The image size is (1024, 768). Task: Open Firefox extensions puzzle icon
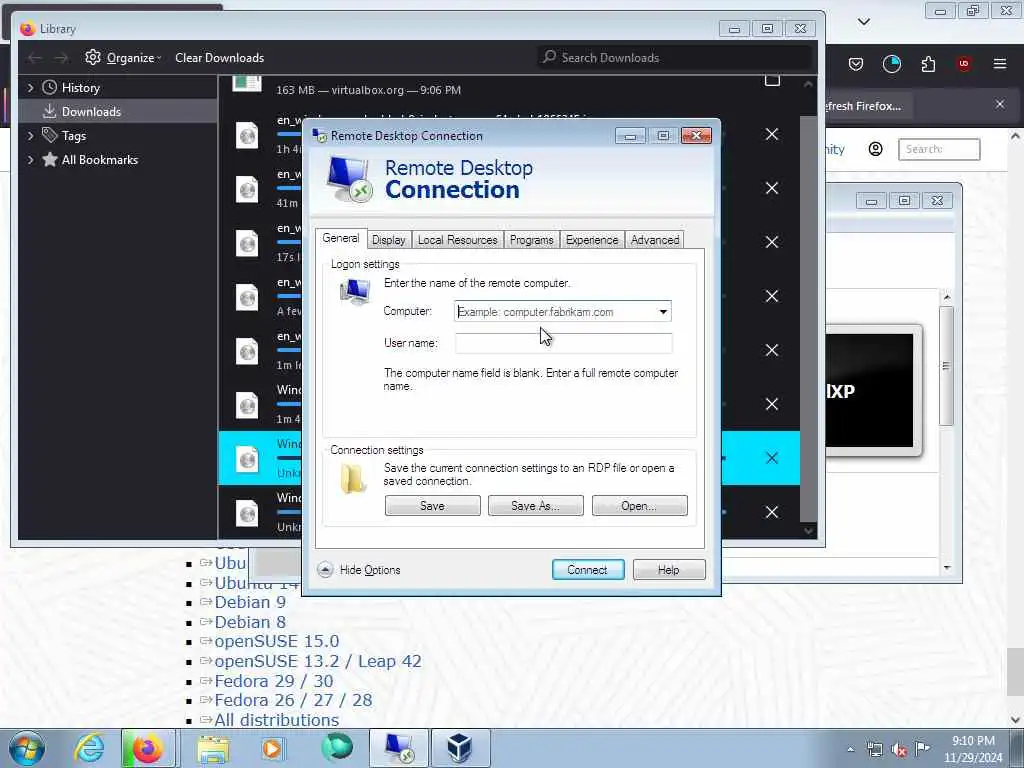928,64
